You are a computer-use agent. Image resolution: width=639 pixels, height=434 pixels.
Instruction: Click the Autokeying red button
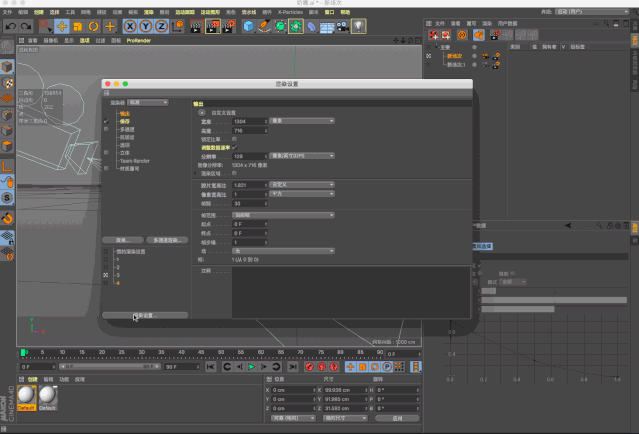tap(322, 367)
